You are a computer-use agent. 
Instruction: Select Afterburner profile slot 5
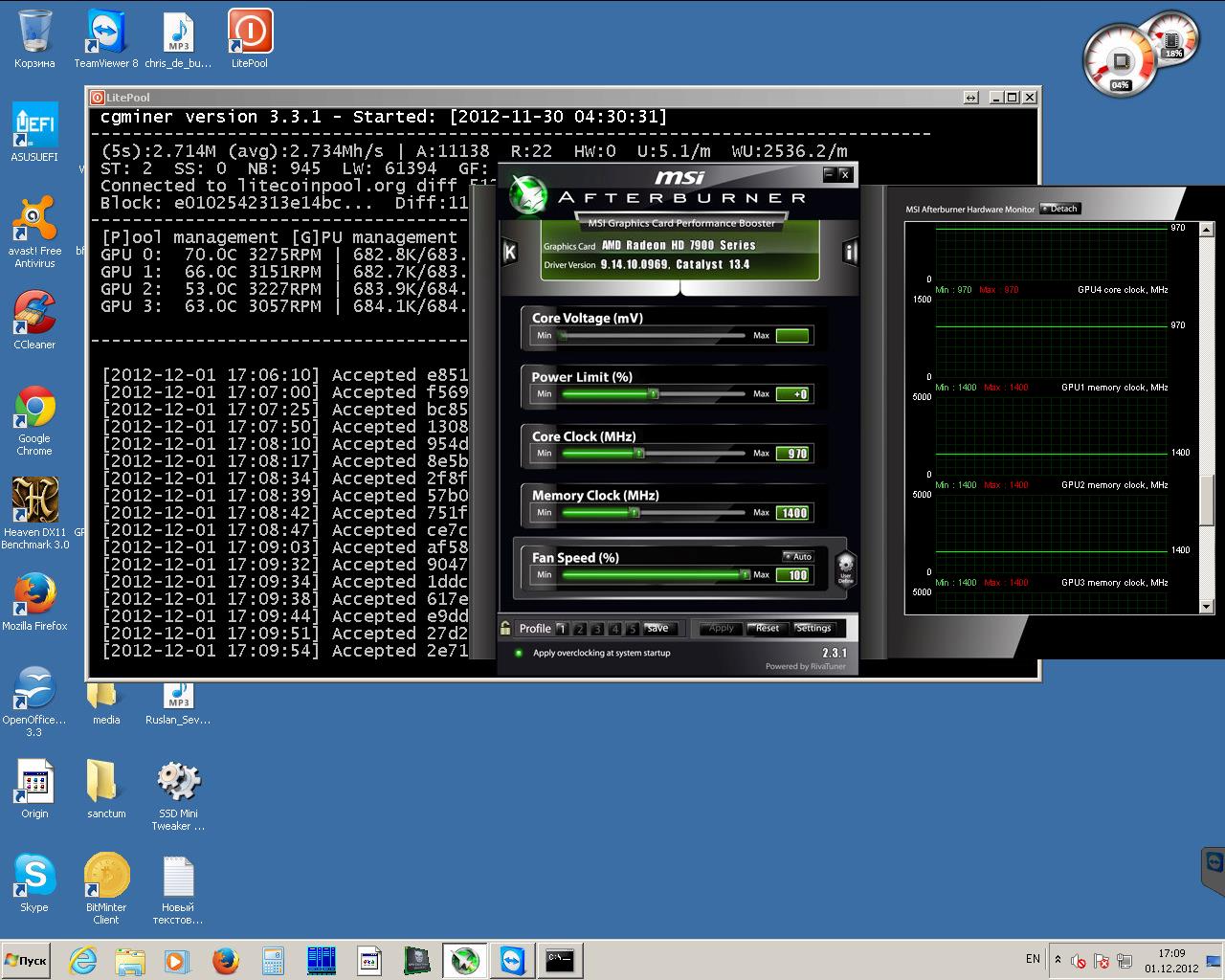click(632, 629)
